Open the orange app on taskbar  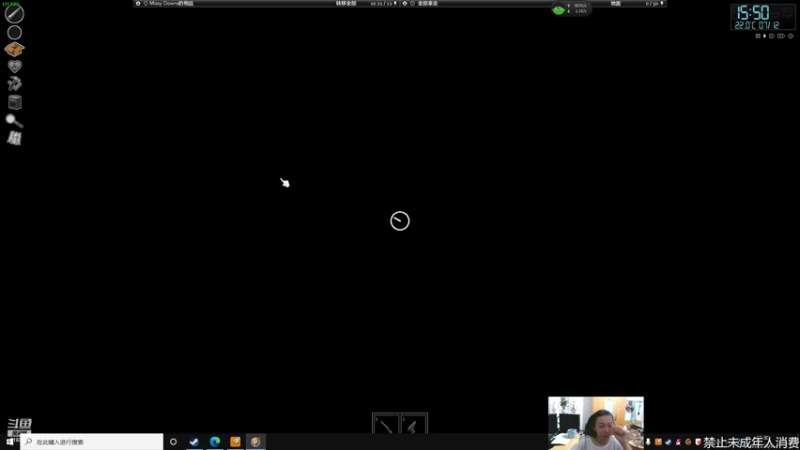pyautogui.click(x=235, y=442)
